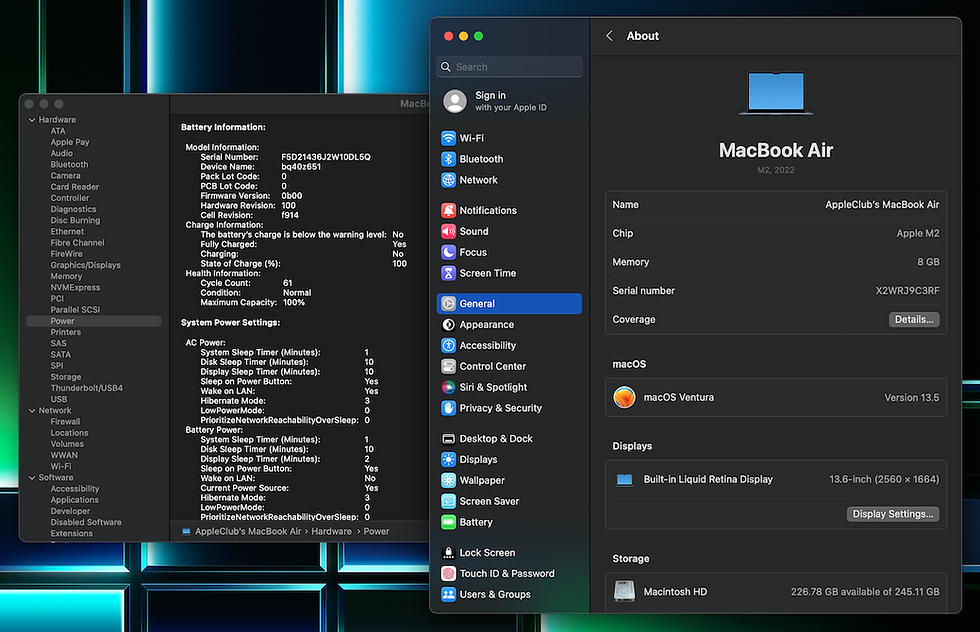980x632 pixels.
Task: Click the MacBook Air laptop image
Action: [776, 94]
